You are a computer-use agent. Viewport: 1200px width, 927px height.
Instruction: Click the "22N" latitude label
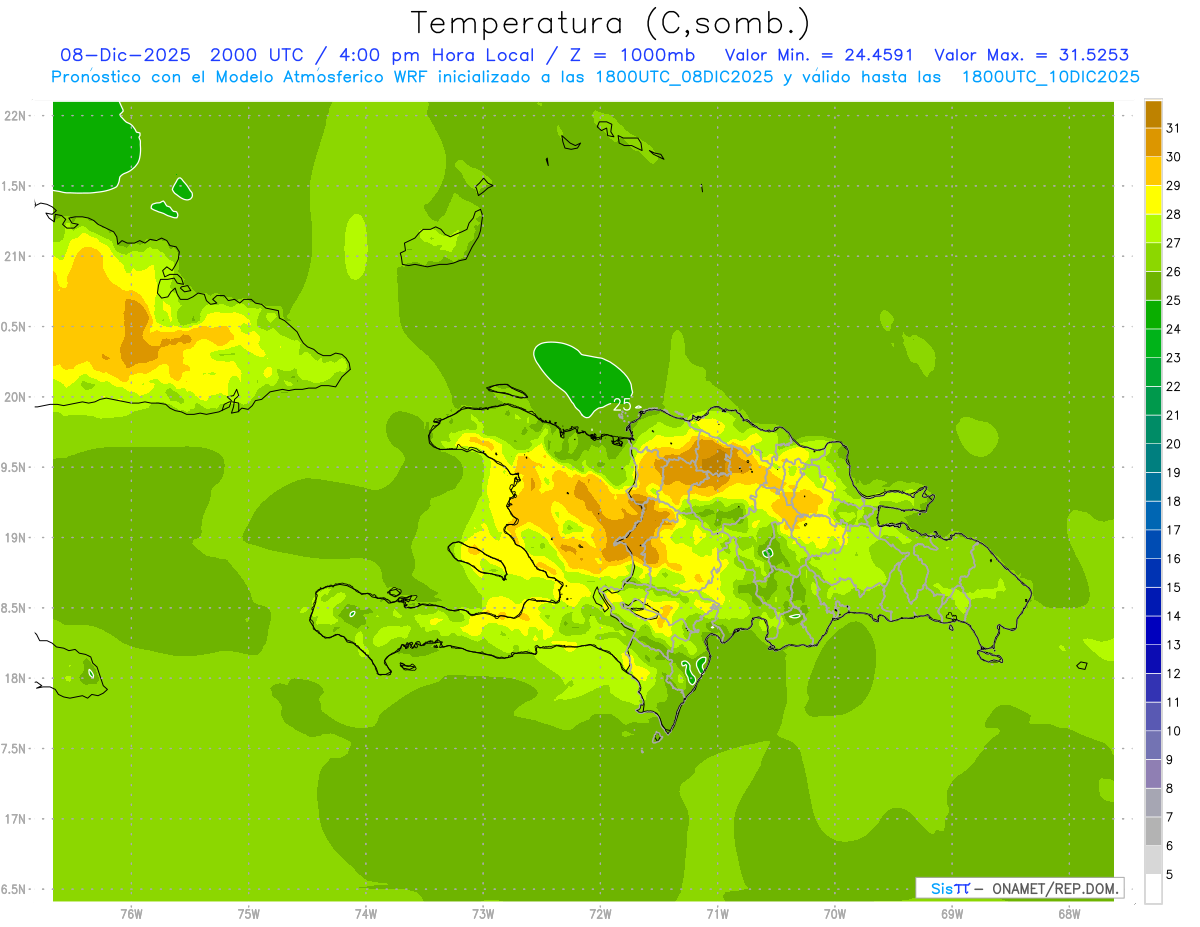[x=16, y=116]
